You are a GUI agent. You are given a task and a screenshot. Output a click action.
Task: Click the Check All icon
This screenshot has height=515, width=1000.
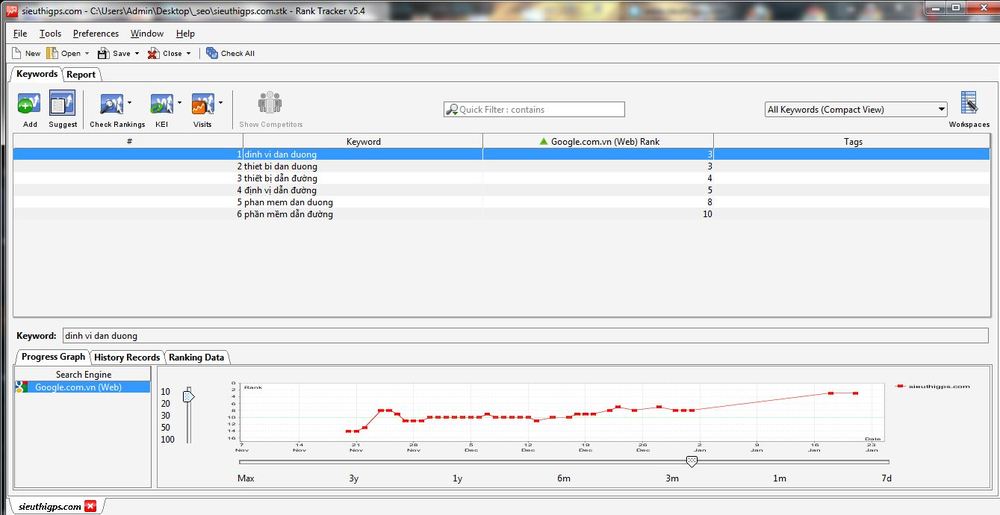[x=212, y=54]
